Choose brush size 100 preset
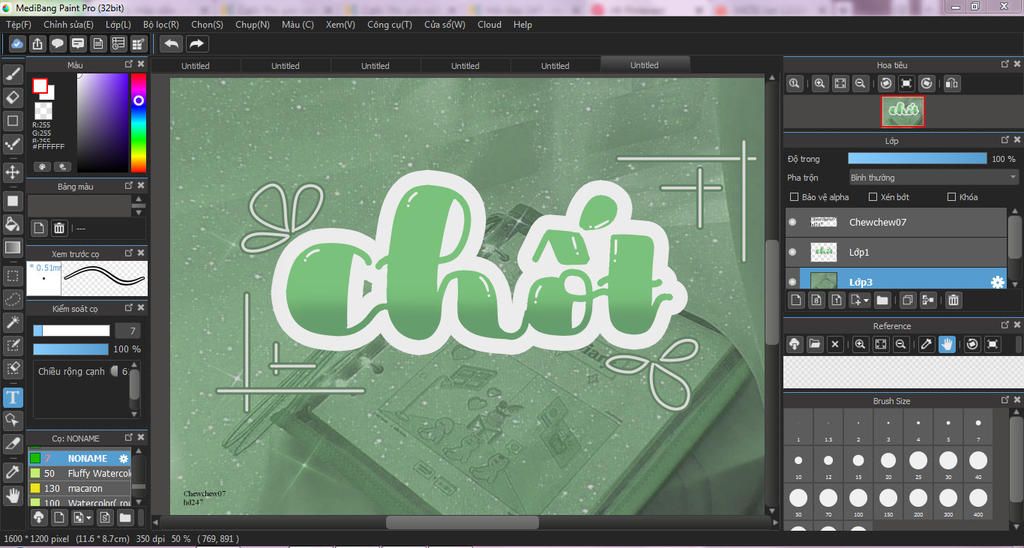The width and height of the screenshot is (1024, 548). pos(858,500)
